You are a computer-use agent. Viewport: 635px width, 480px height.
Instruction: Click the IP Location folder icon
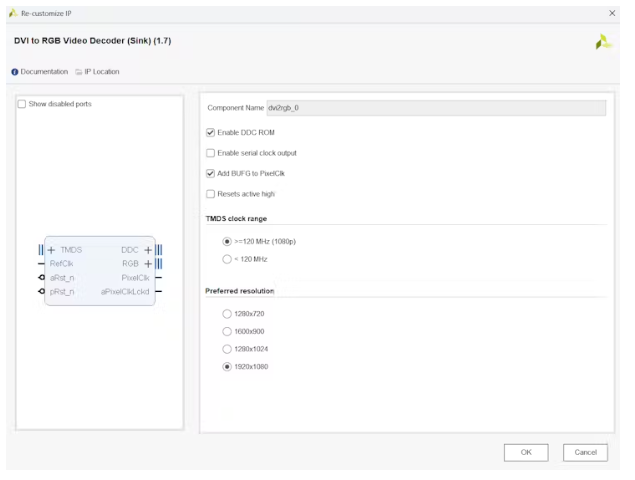point(78,72)
